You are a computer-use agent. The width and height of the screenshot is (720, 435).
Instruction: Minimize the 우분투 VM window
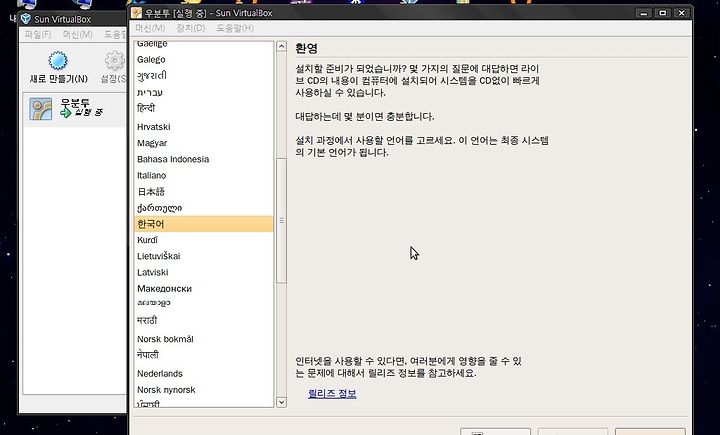coord(644,13)
